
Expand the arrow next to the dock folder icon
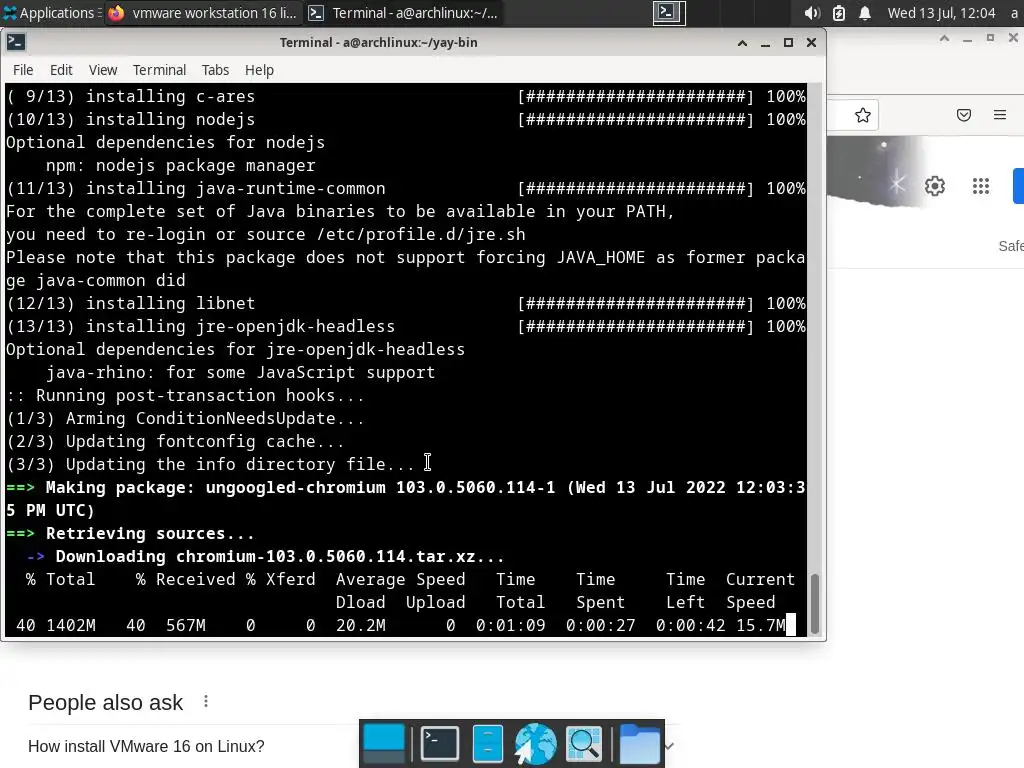[669, 745]
